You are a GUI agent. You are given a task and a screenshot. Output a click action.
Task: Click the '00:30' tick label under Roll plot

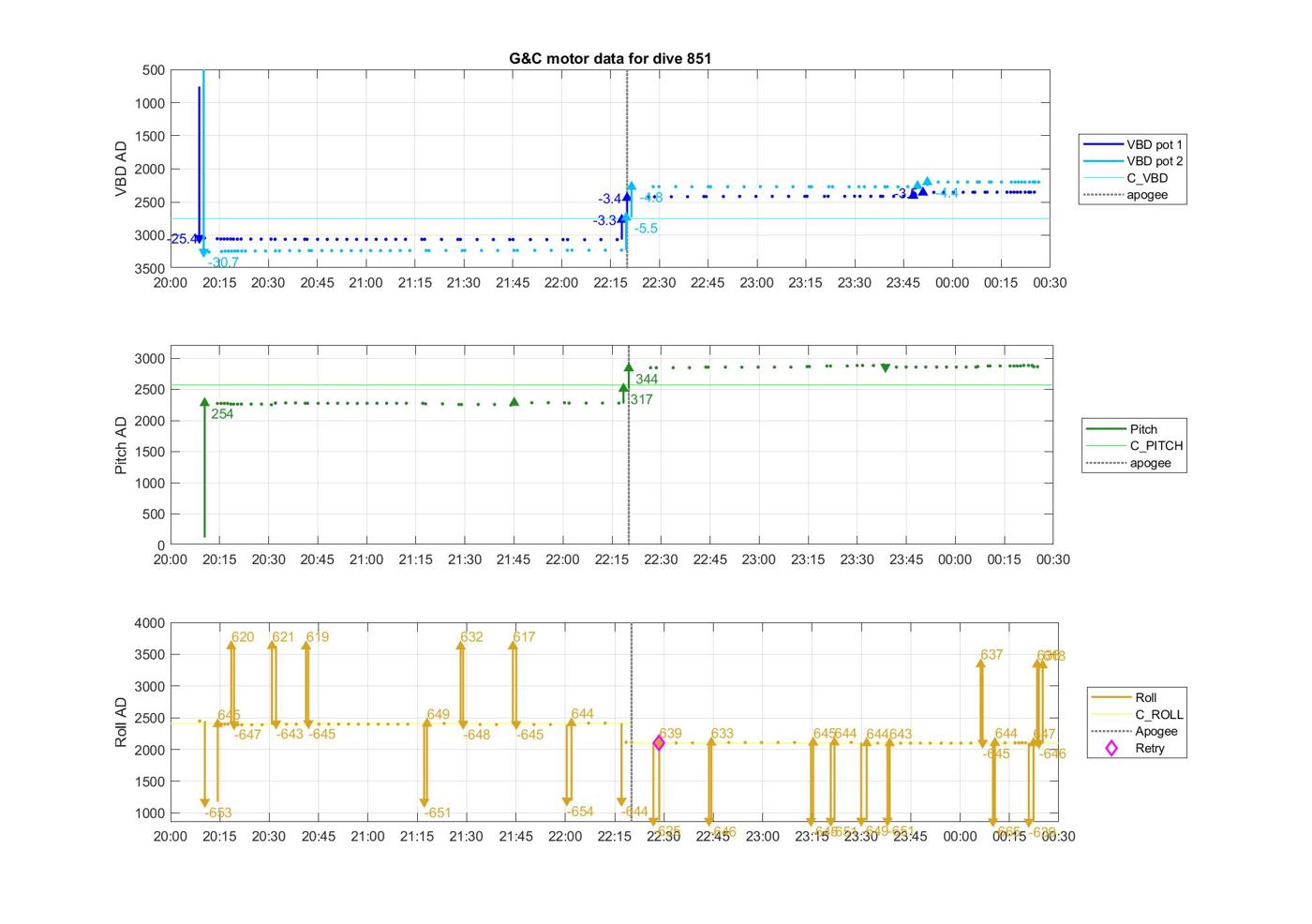pos(1058,836)
